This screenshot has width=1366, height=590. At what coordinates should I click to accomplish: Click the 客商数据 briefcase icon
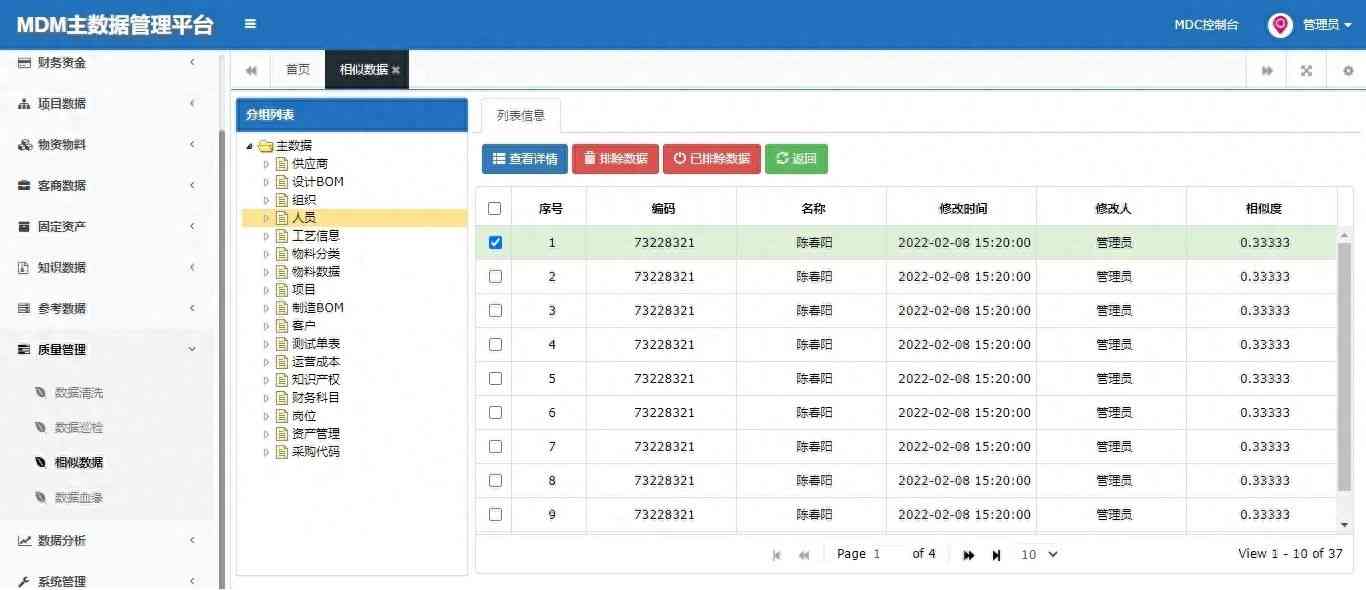click(25, 186)
